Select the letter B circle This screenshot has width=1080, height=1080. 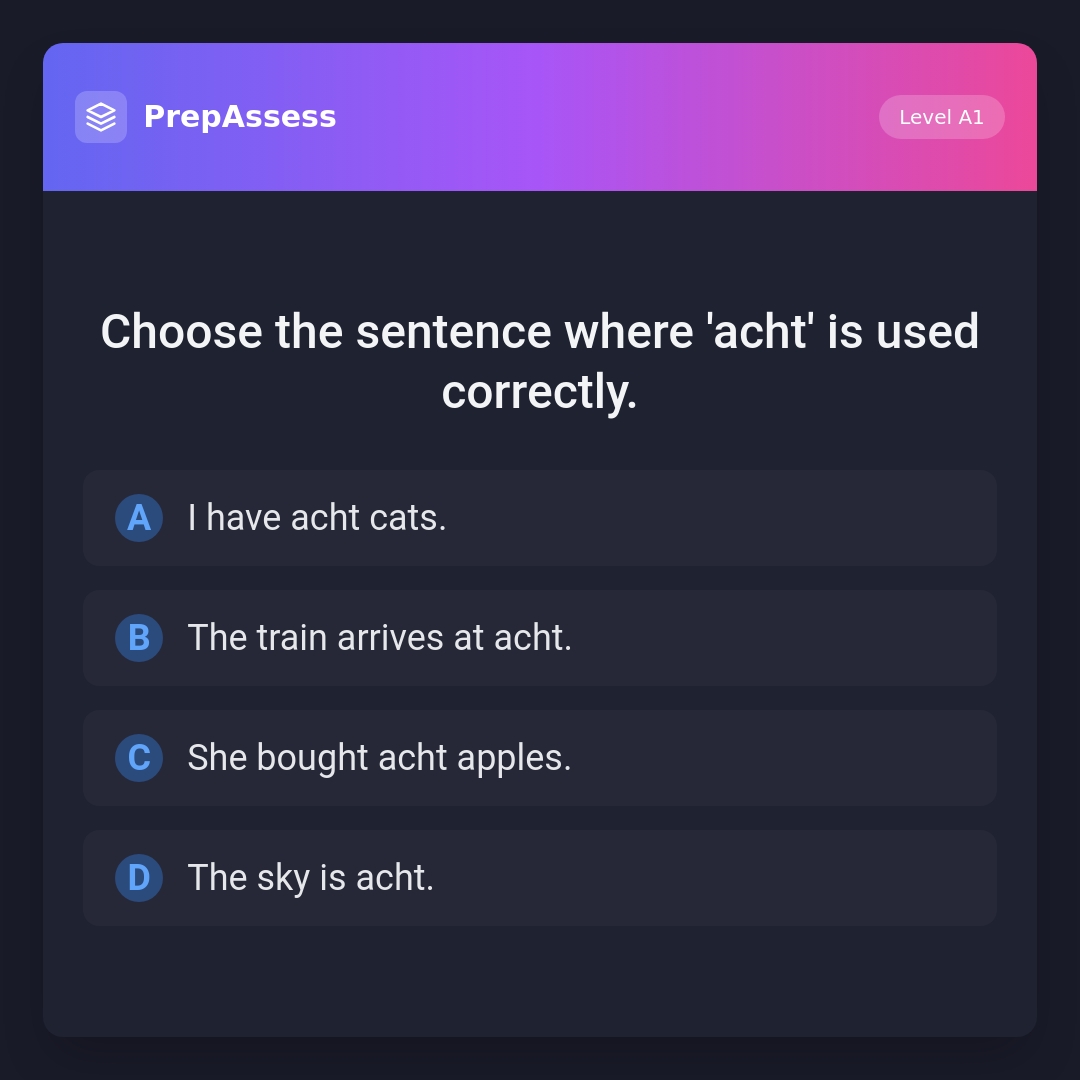(139, 638)
